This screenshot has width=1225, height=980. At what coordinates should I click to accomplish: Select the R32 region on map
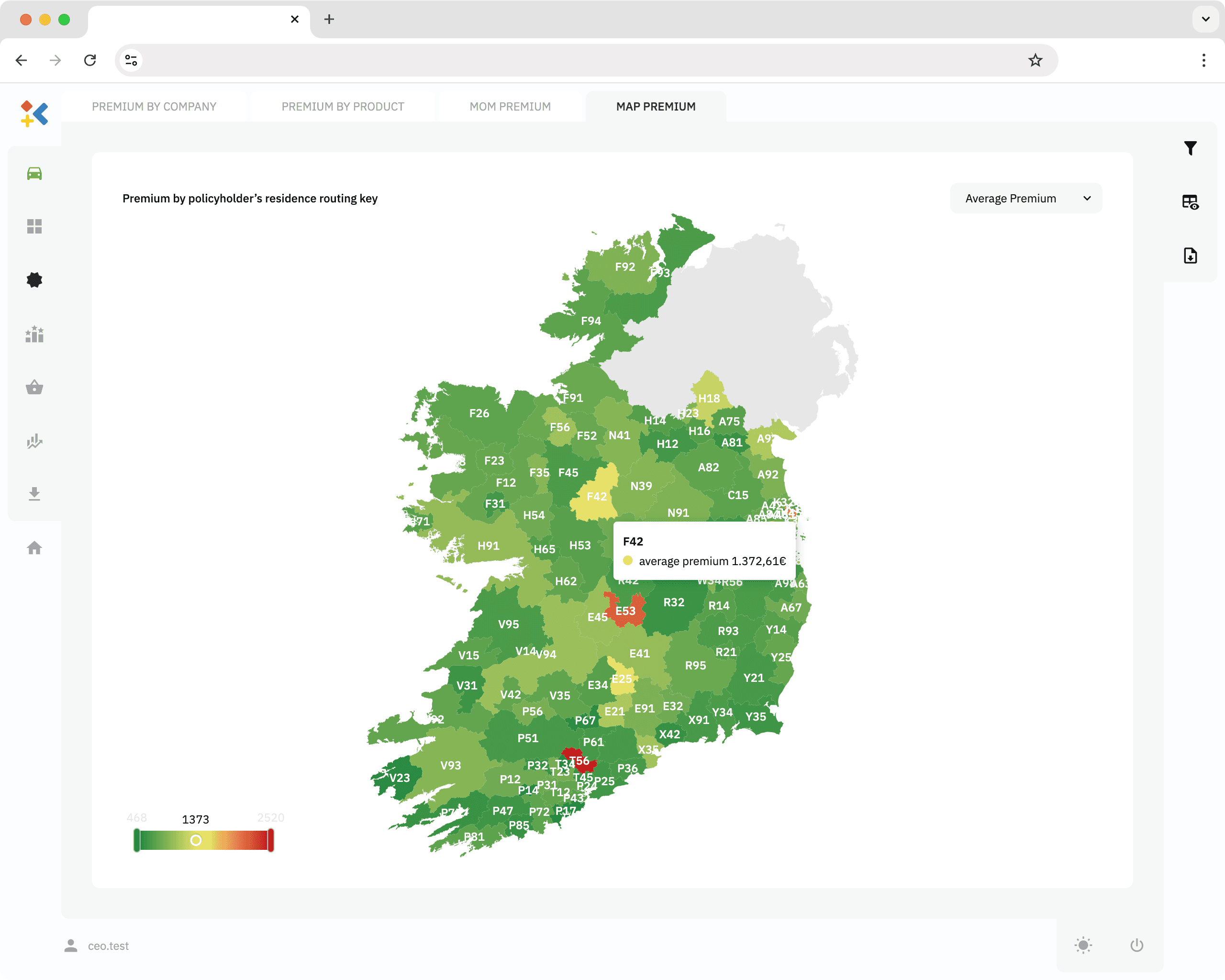coord(673,602)
